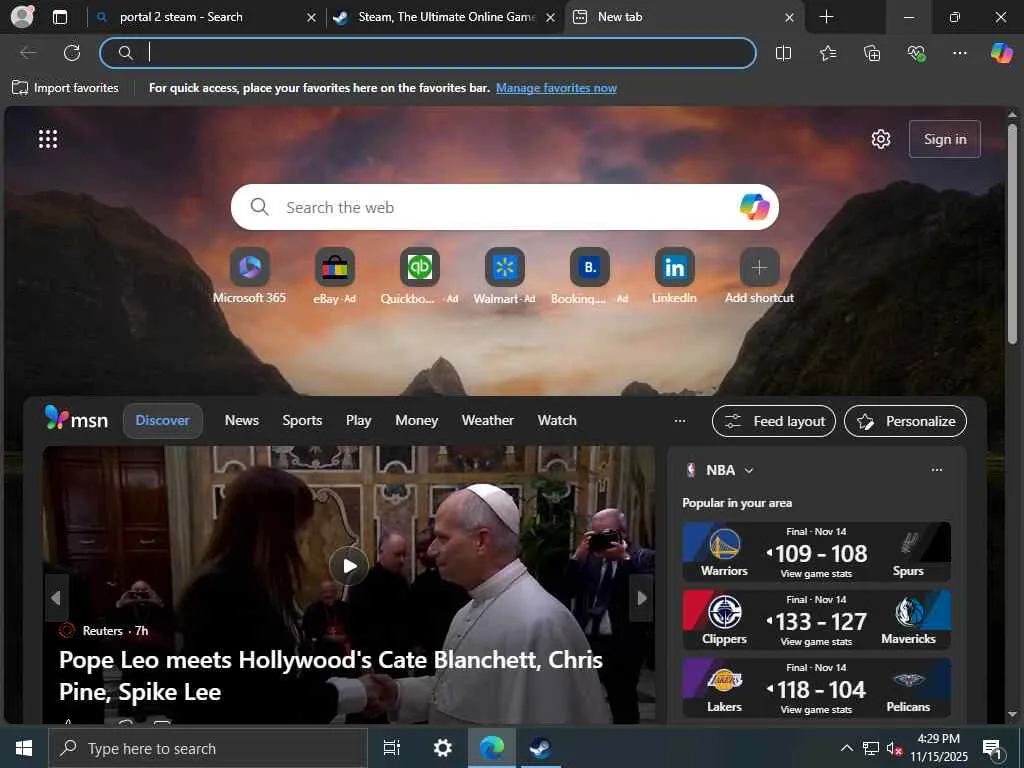Viewport: 1024px width, 768px height.
Task: Open the Edge profile avatar menu
Action: (x=22, y=16)
